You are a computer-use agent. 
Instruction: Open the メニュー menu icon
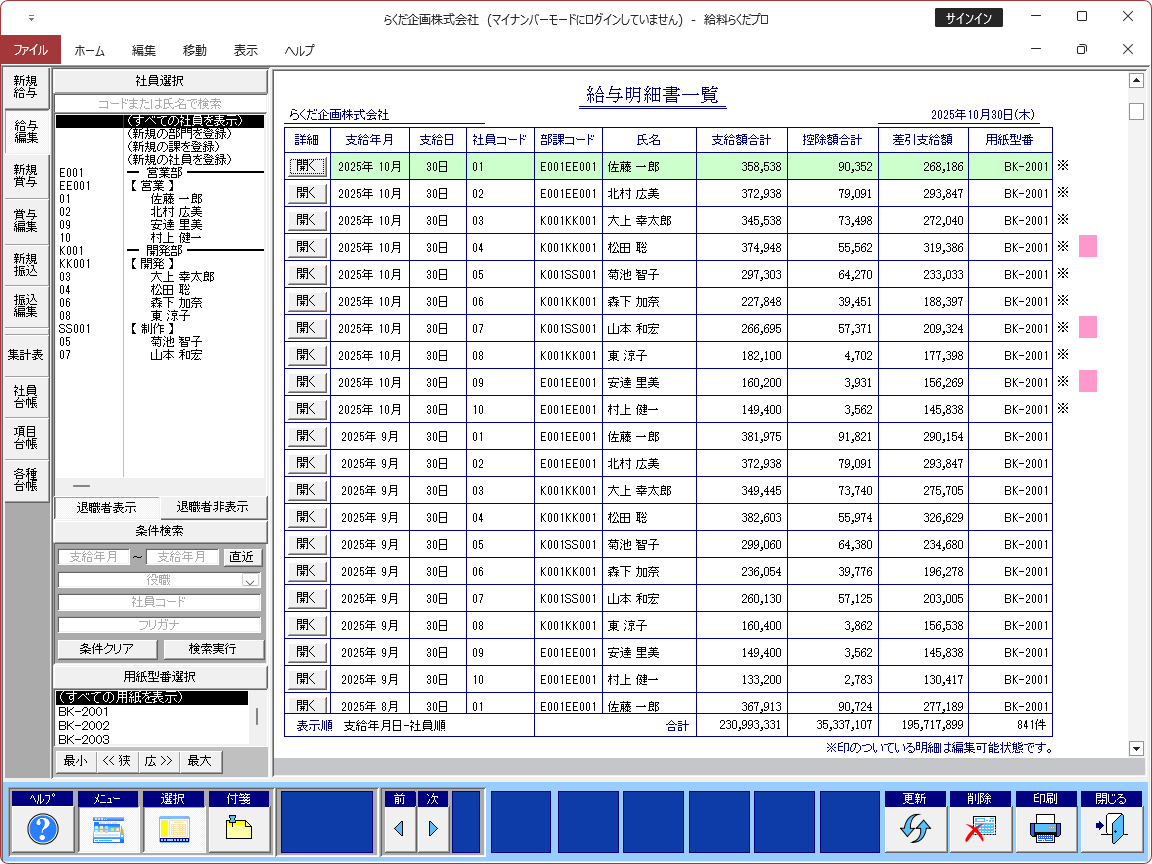[x=108, y=828]
